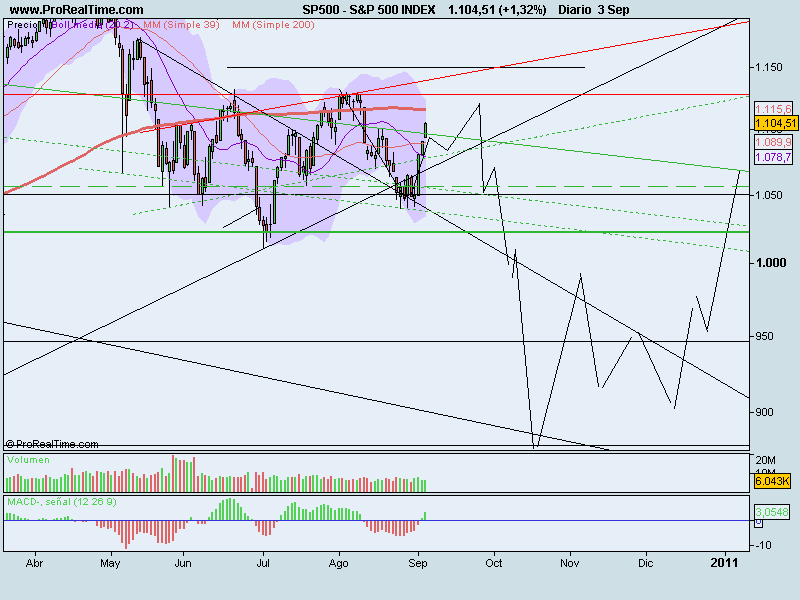Click the red 1.115,6 value tag
800x600 pixels.
point(773,109)
